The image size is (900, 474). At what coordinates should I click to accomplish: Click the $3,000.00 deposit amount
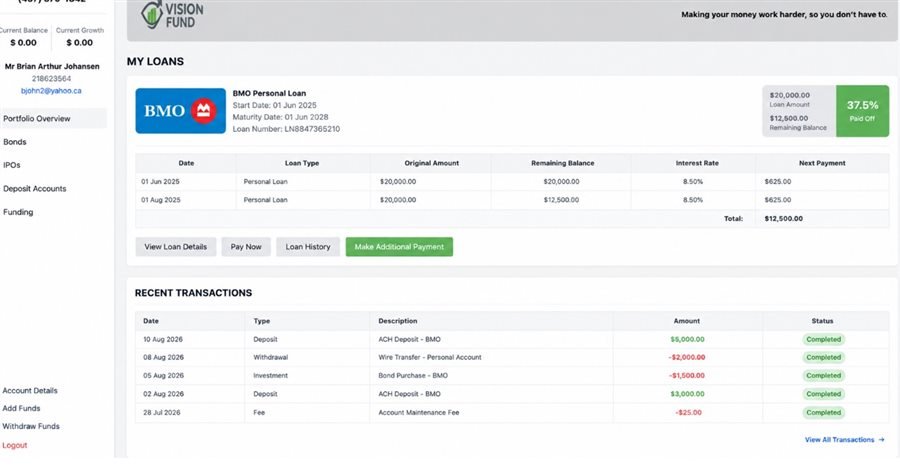coord(687,394)
